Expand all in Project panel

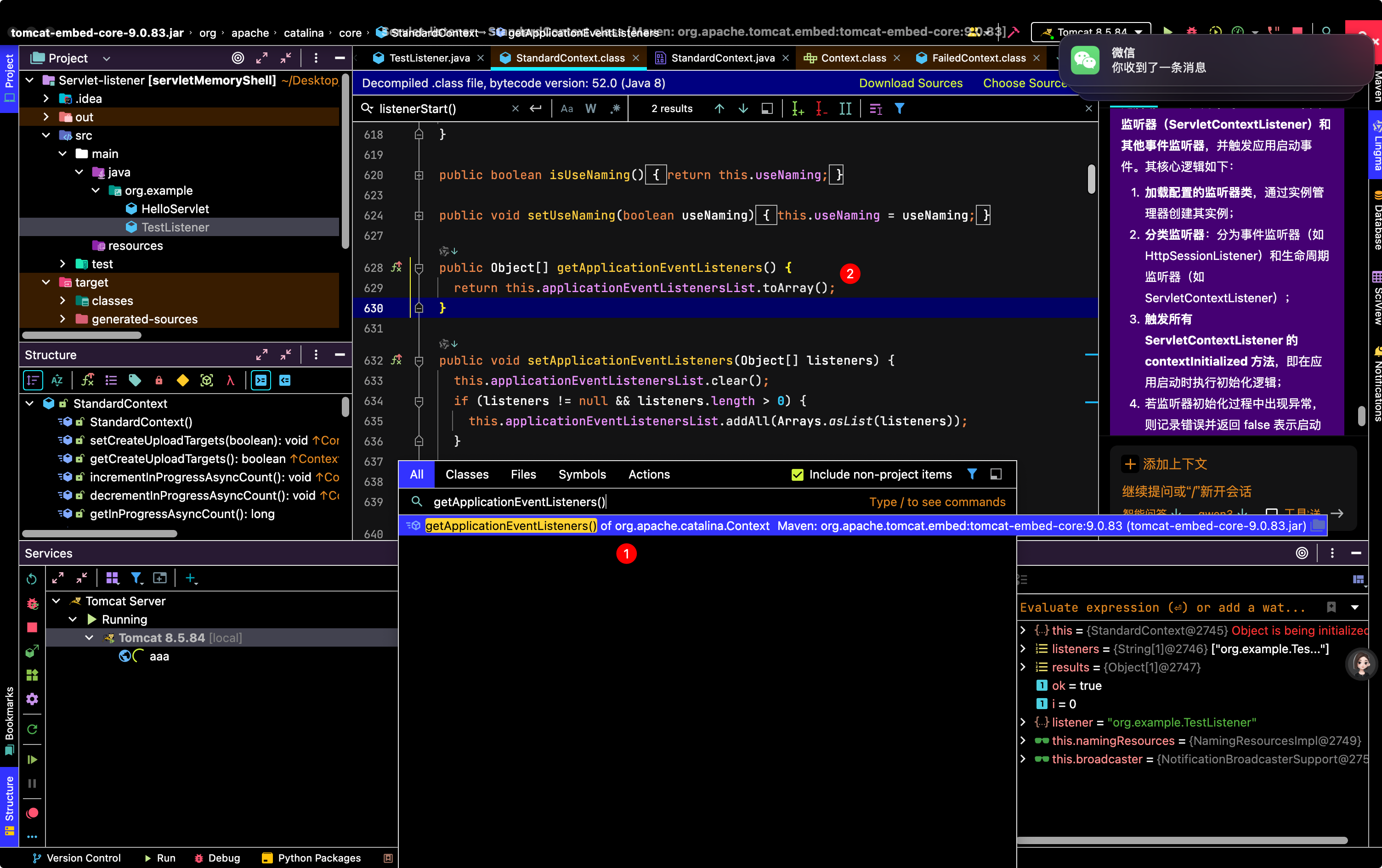tap(262, 58)
